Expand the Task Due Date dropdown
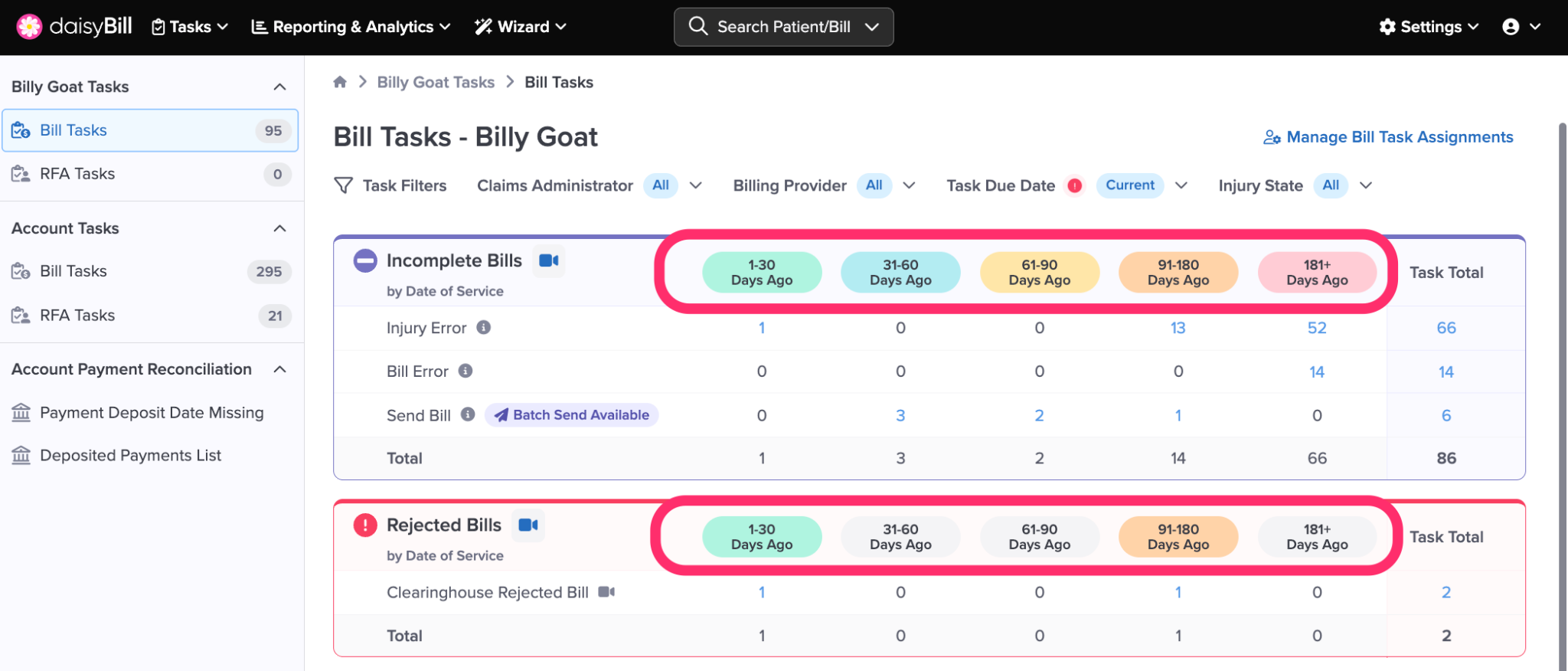Viewport: 1568px width, 671px height. (1181, 185)
